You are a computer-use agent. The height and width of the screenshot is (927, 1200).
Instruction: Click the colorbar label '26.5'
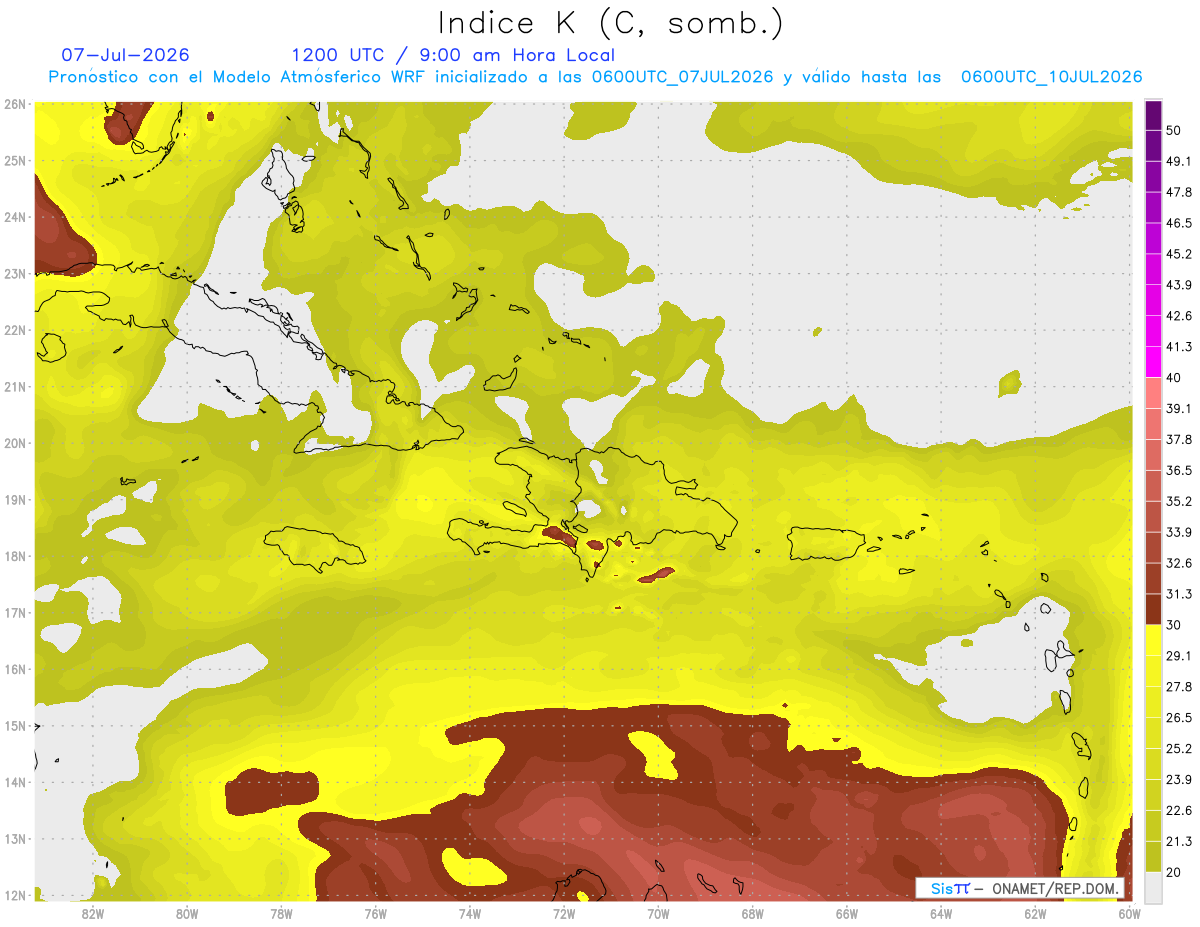click(x=1179, y=718)
